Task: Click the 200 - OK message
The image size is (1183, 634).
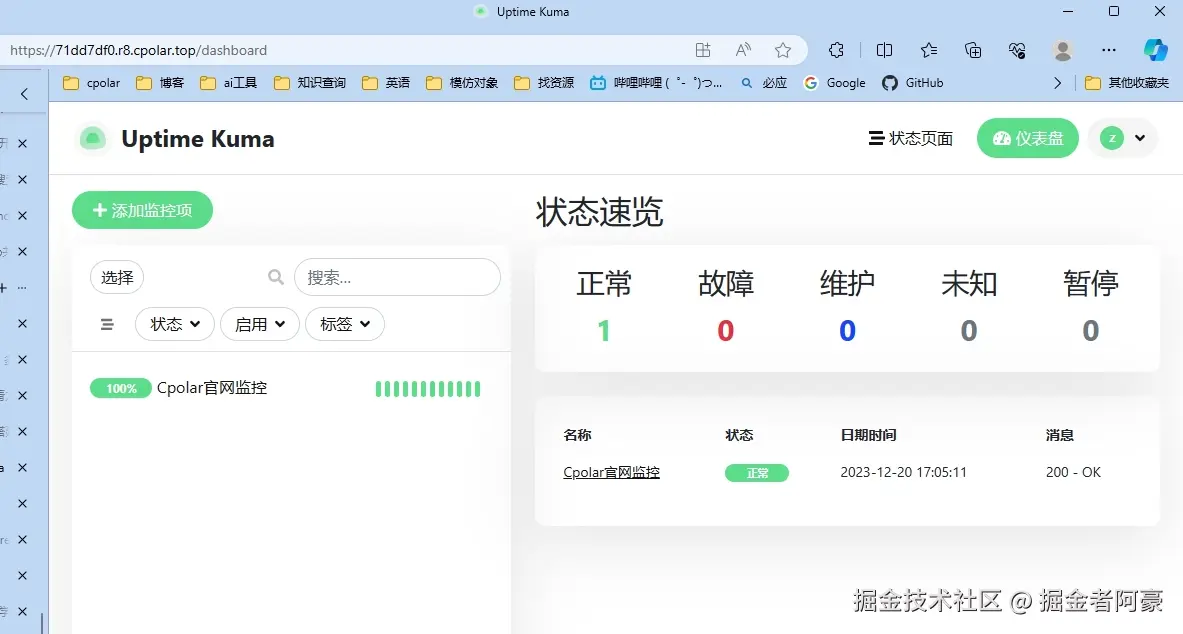Action: coord(1073,472)
